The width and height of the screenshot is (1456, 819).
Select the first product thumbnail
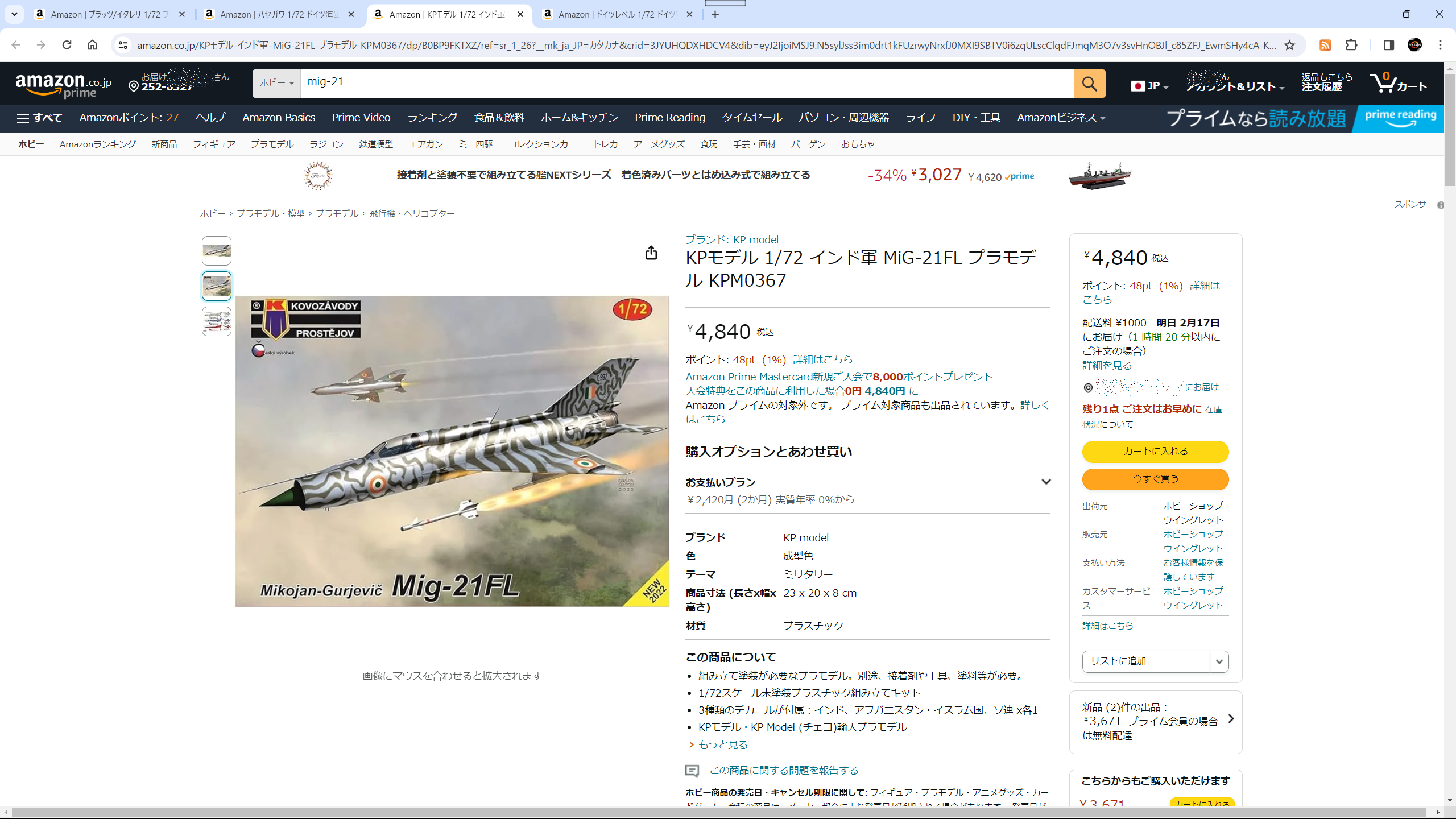217,251
